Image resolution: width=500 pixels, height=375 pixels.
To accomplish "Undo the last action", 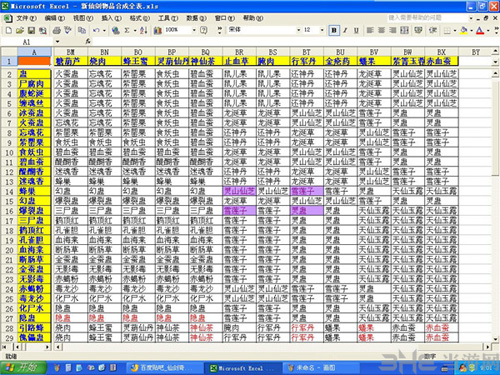I will [96, 30].
